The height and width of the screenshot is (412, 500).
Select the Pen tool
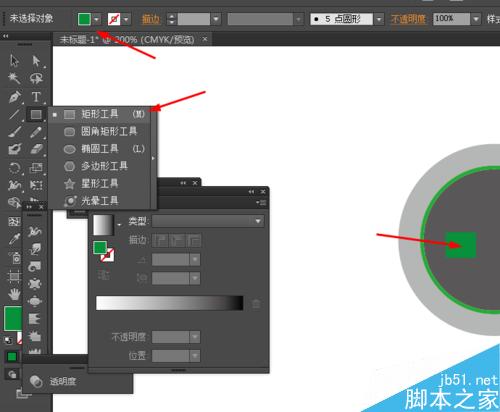coord(15,96)
